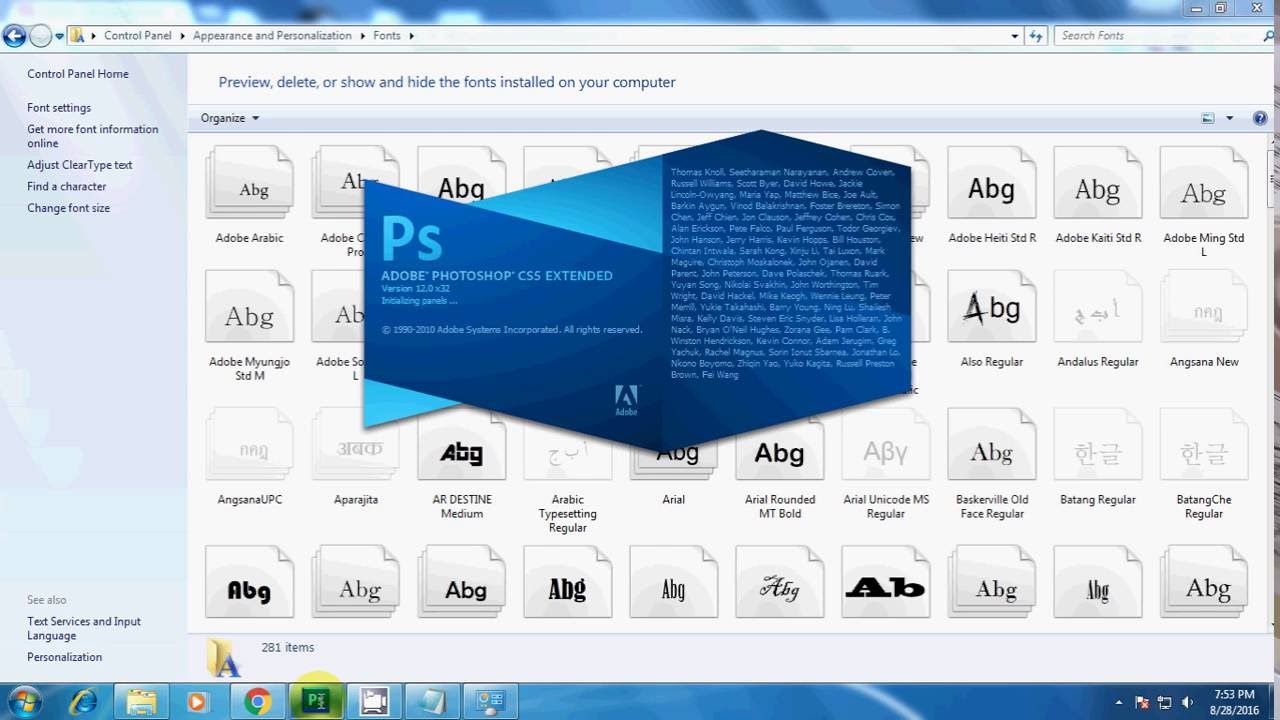Open Internet Explorer from the taskbar
Viewport: 1280px width, 720px height.
click(82, 702)
